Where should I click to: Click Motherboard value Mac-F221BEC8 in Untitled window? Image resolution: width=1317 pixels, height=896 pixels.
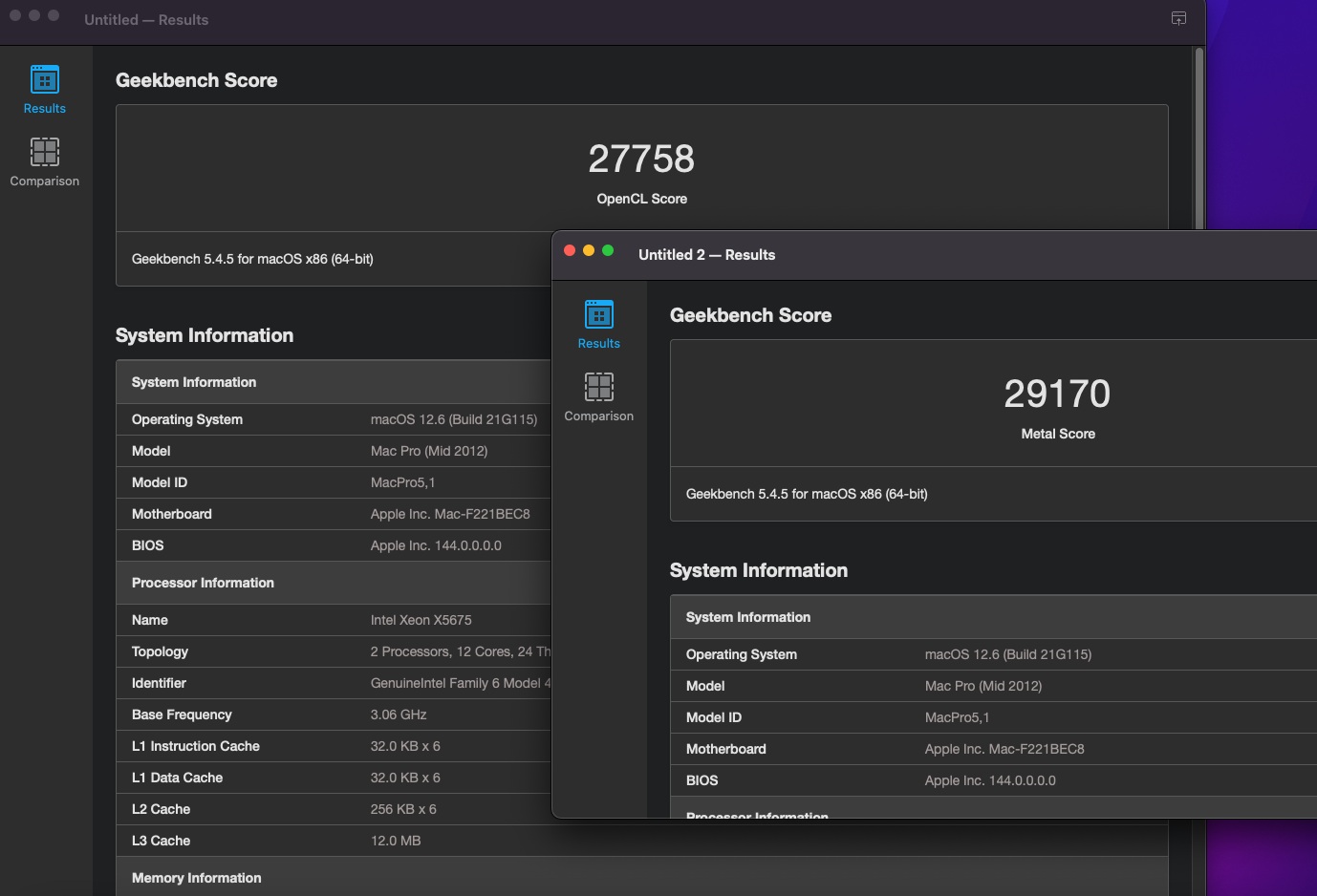click(450, 514)
